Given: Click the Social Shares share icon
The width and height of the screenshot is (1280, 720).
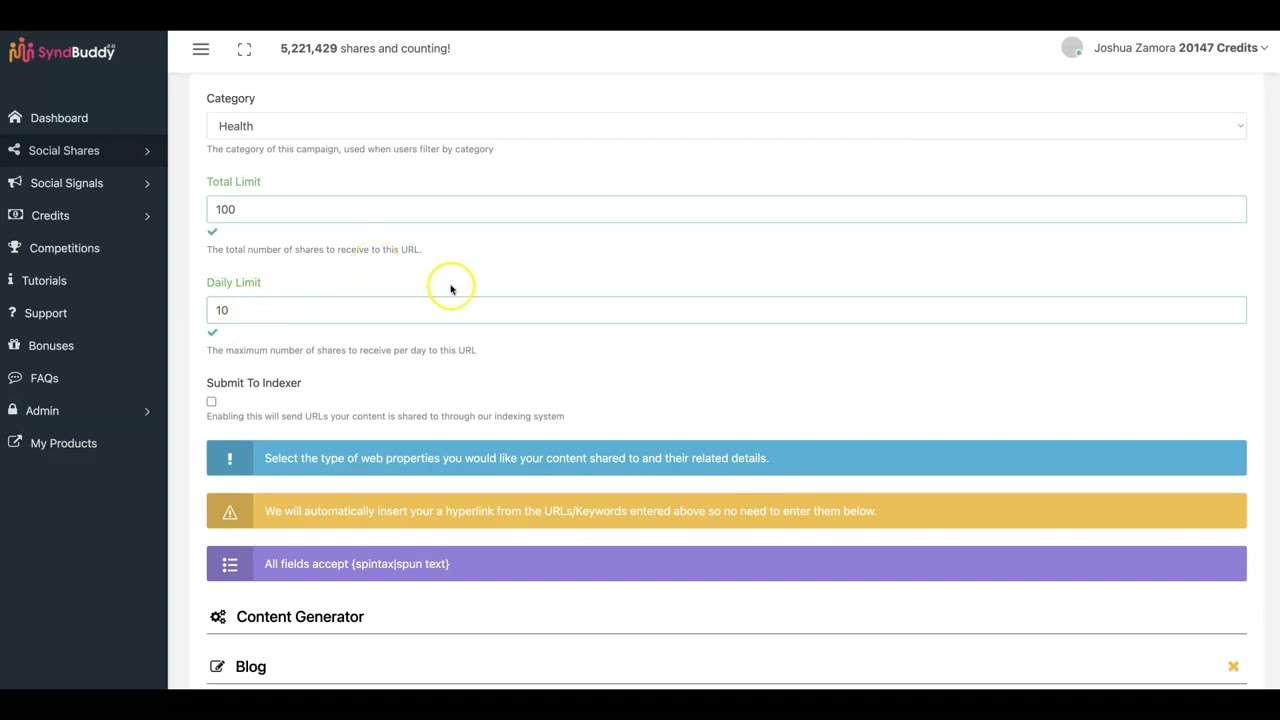Looking at the screenshot, I should (x=14, y=150).
